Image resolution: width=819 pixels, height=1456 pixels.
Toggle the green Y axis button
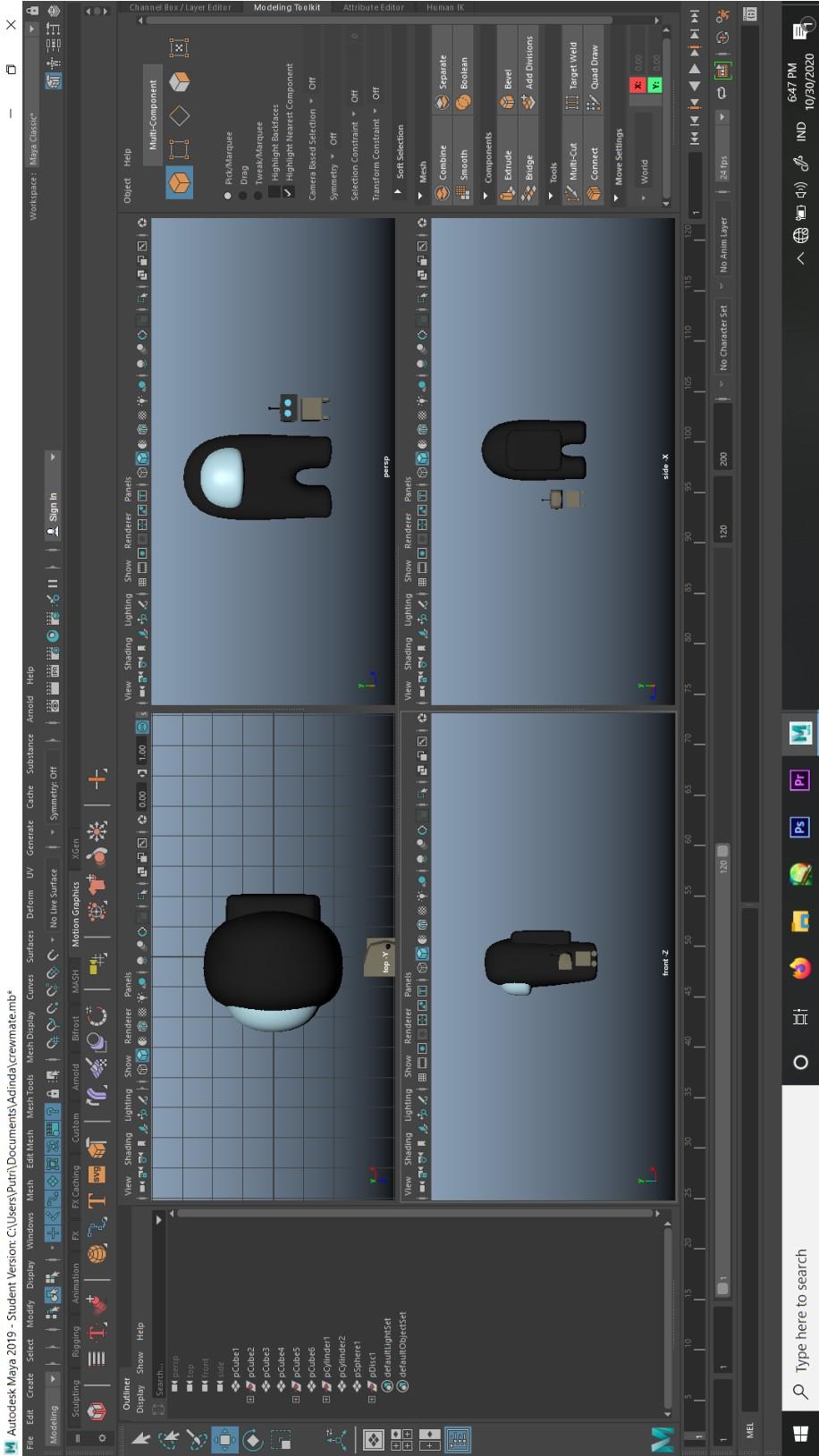tap(656, 85)
